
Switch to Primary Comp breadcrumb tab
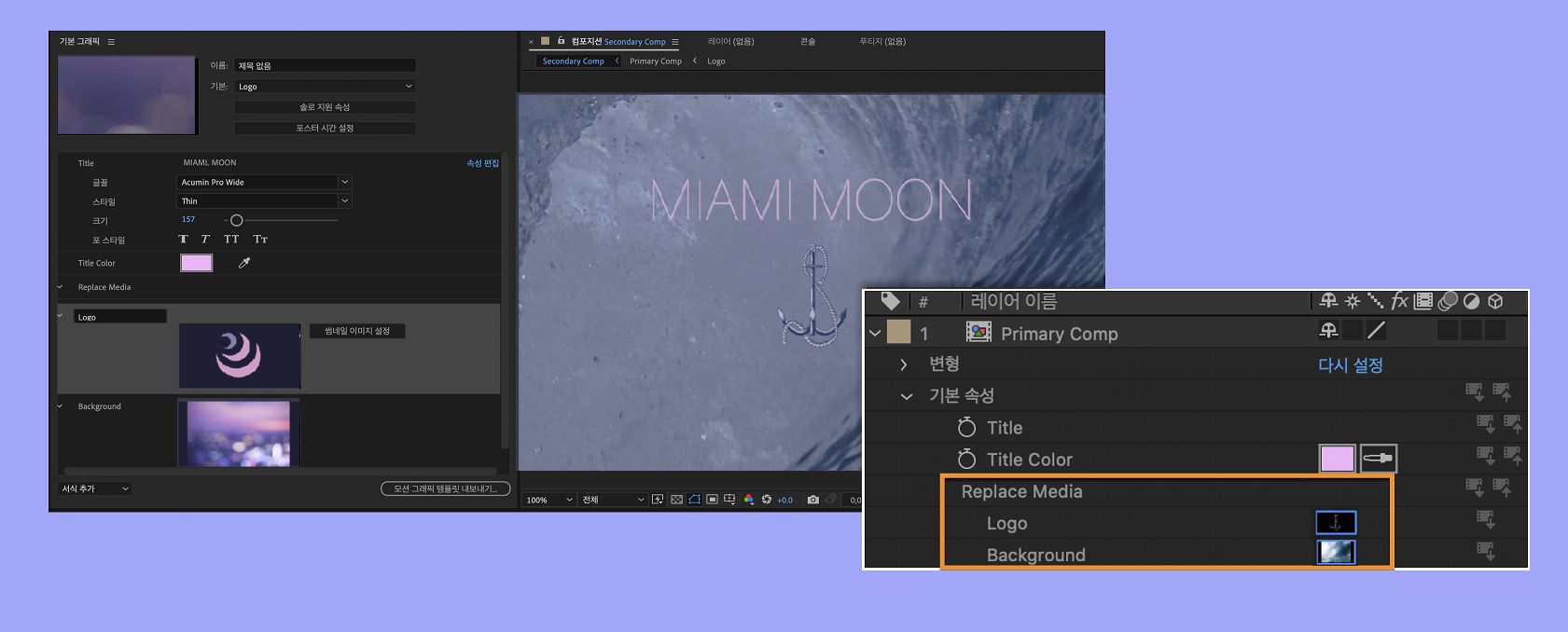[x=656, y=61]
